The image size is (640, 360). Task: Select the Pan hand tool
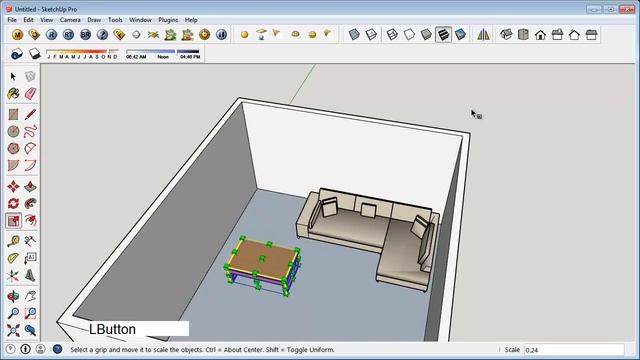30,296
